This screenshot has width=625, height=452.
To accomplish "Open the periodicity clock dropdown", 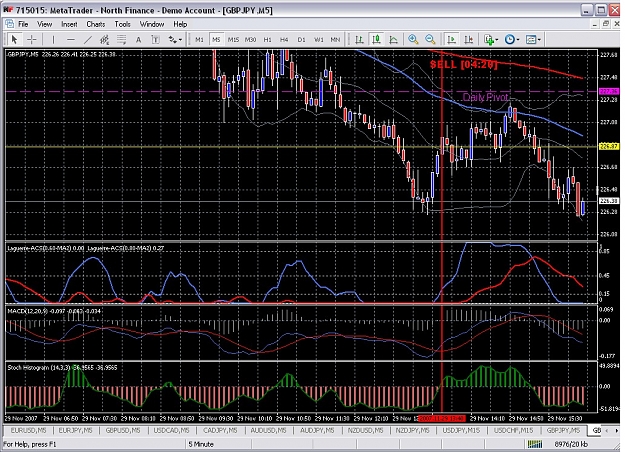I will click(x=512, y=39).
